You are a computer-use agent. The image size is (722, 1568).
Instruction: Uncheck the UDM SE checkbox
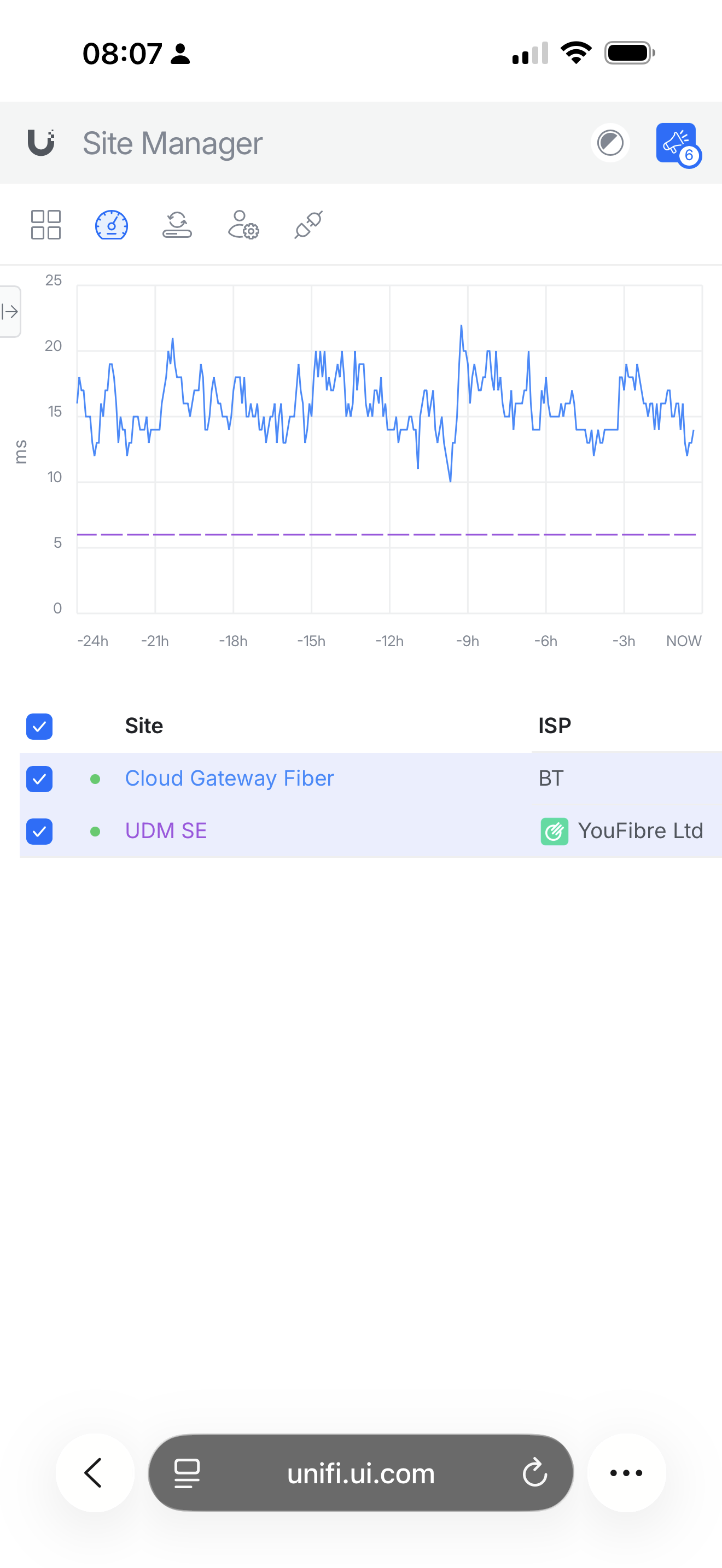click(39, 832)
